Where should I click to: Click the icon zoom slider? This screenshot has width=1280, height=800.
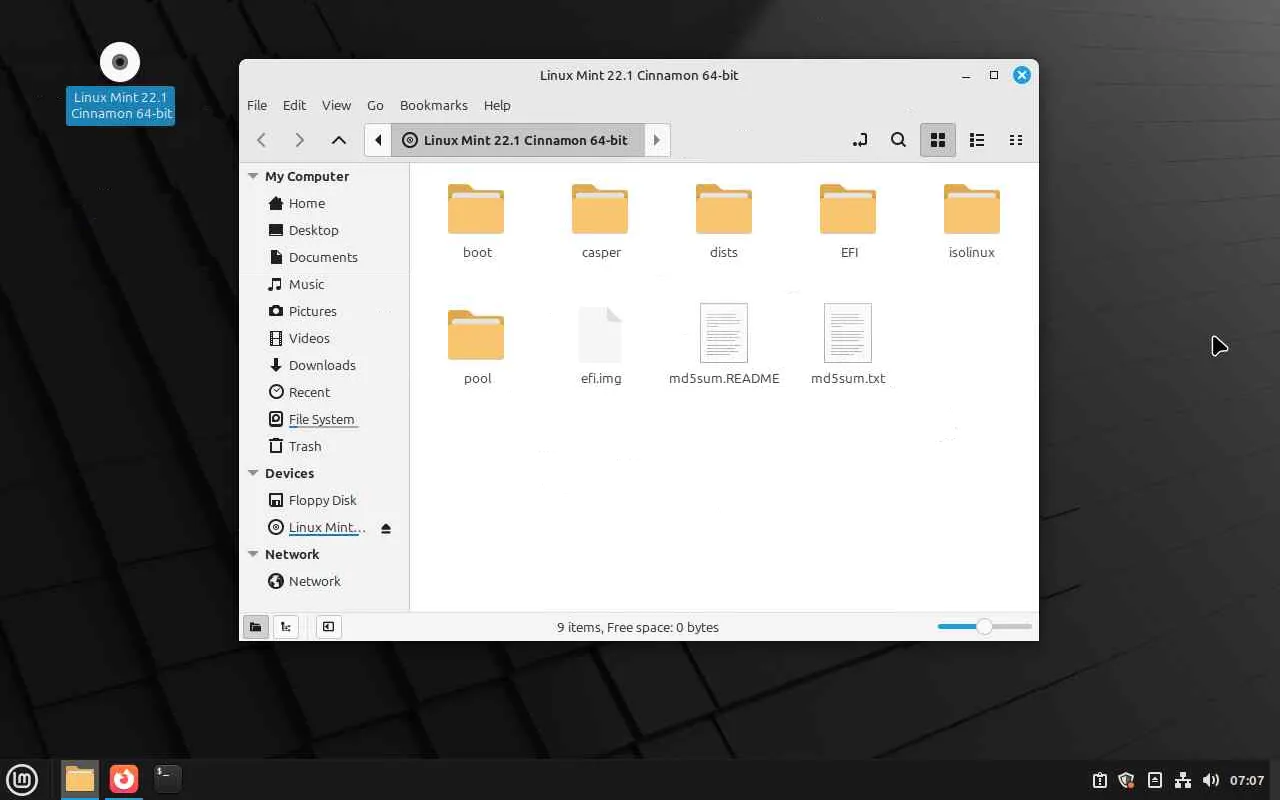tap(984, 627)
